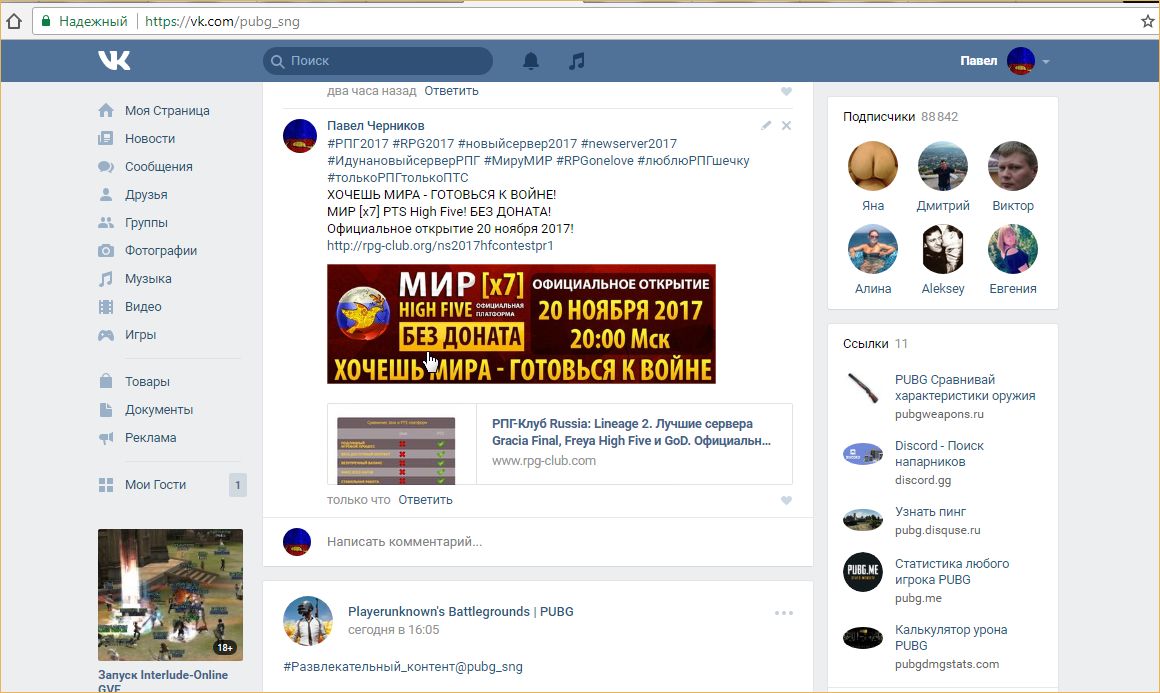Click the secure padlock icon
The image size is (1160, 693).
click(46, 21)
